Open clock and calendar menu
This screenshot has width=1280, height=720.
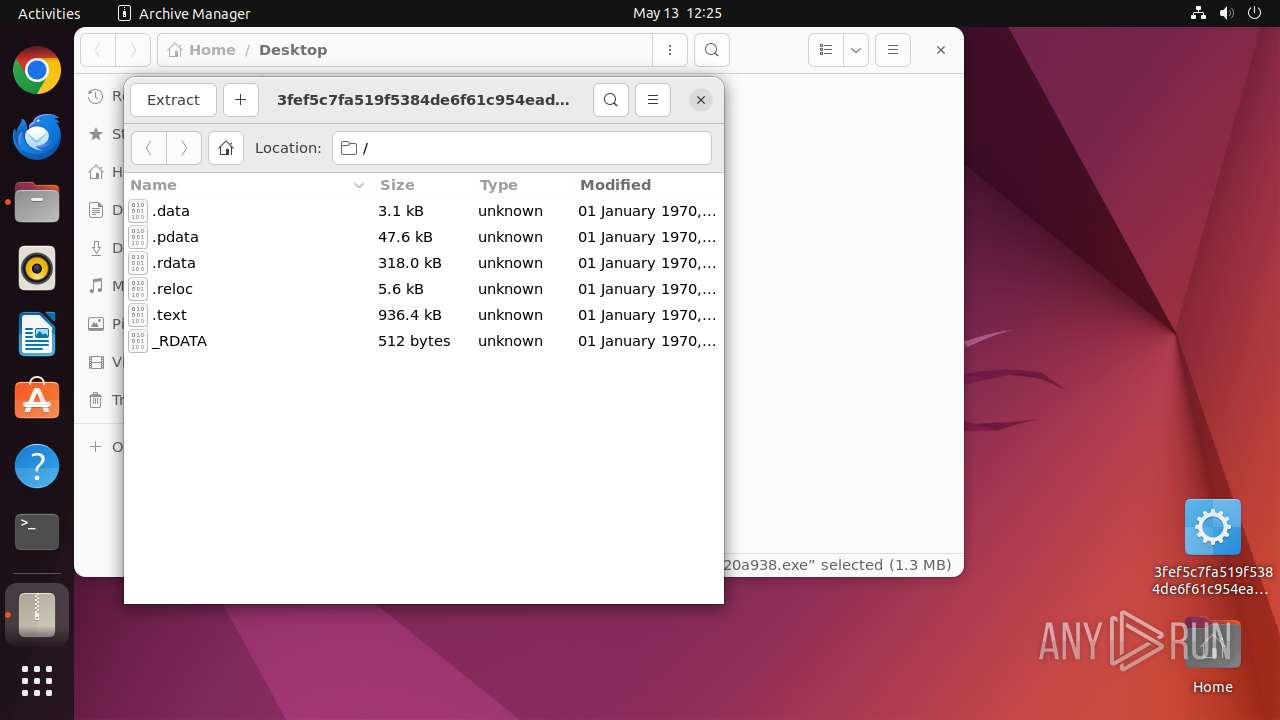tap(677, 13)
